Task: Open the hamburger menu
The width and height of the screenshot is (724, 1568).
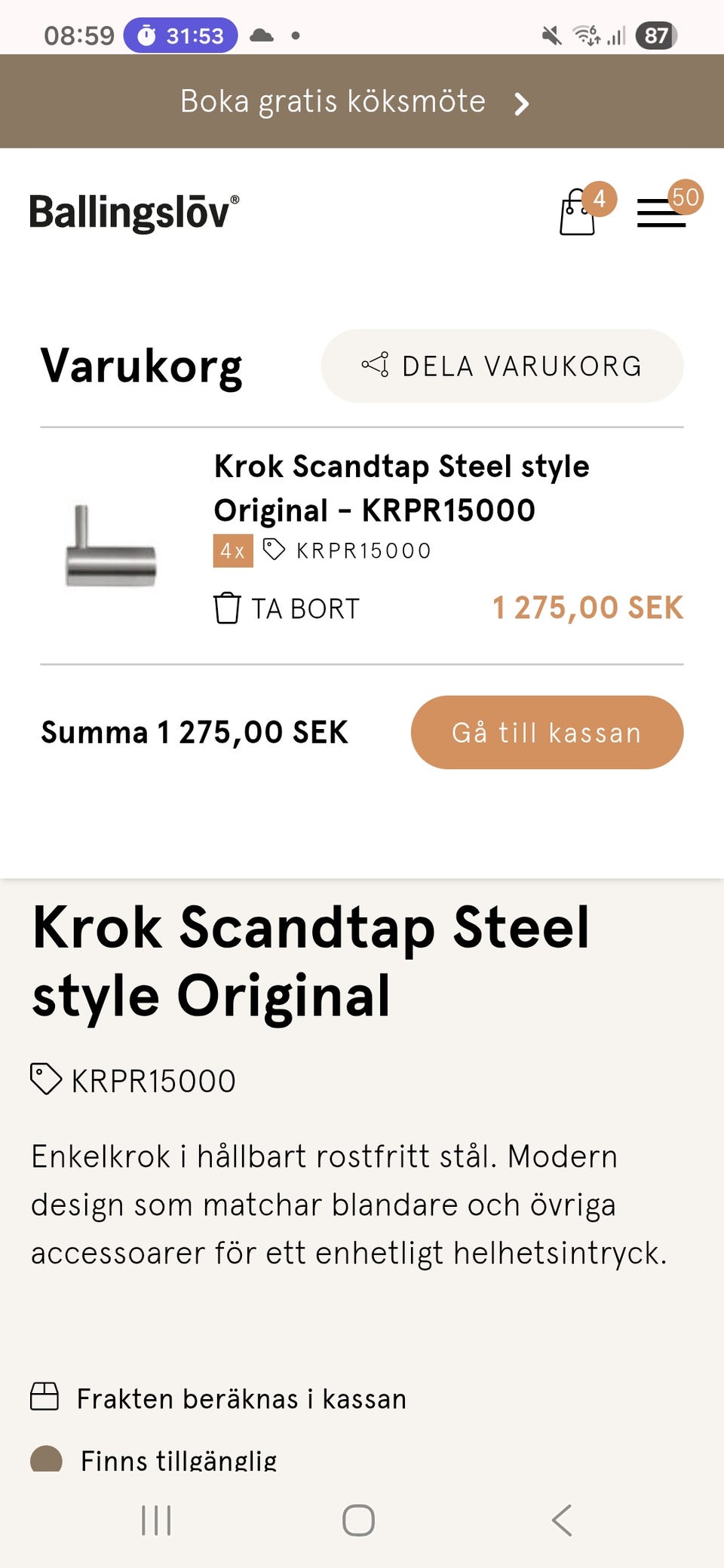Action: pos(661,213)
